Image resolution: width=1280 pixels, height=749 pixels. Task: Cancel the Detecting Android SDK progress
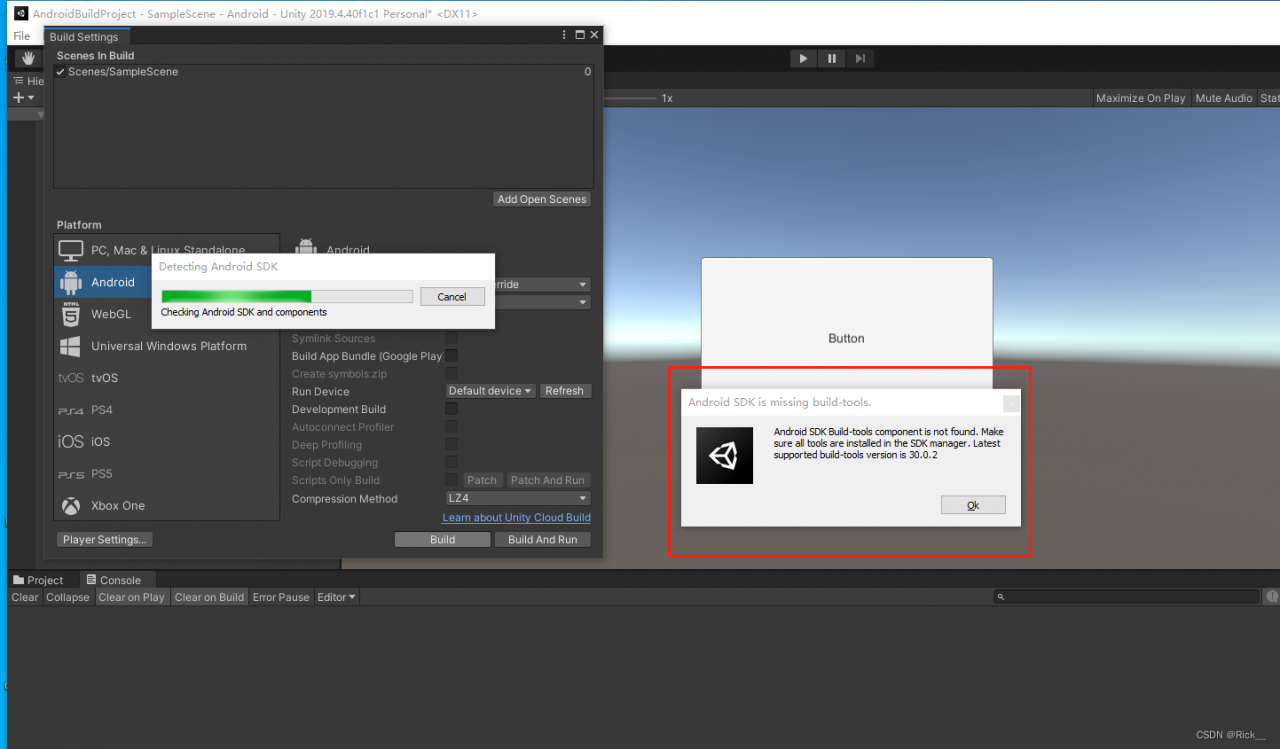pos(452,296)
